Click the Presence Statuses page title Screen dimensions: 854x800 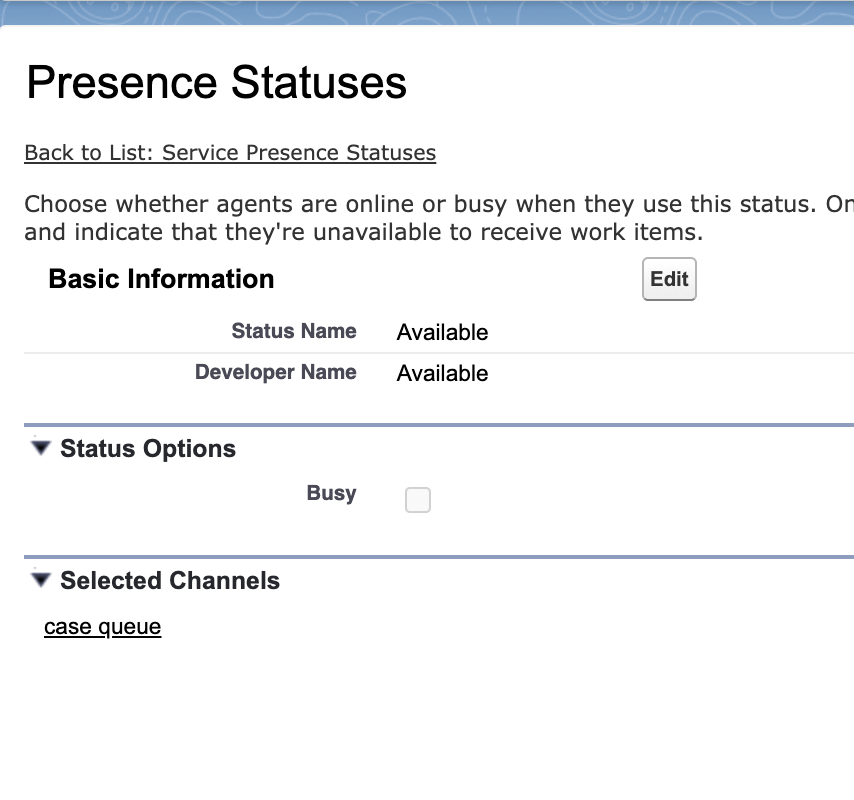pyautogui.click(x=216, y=82)
